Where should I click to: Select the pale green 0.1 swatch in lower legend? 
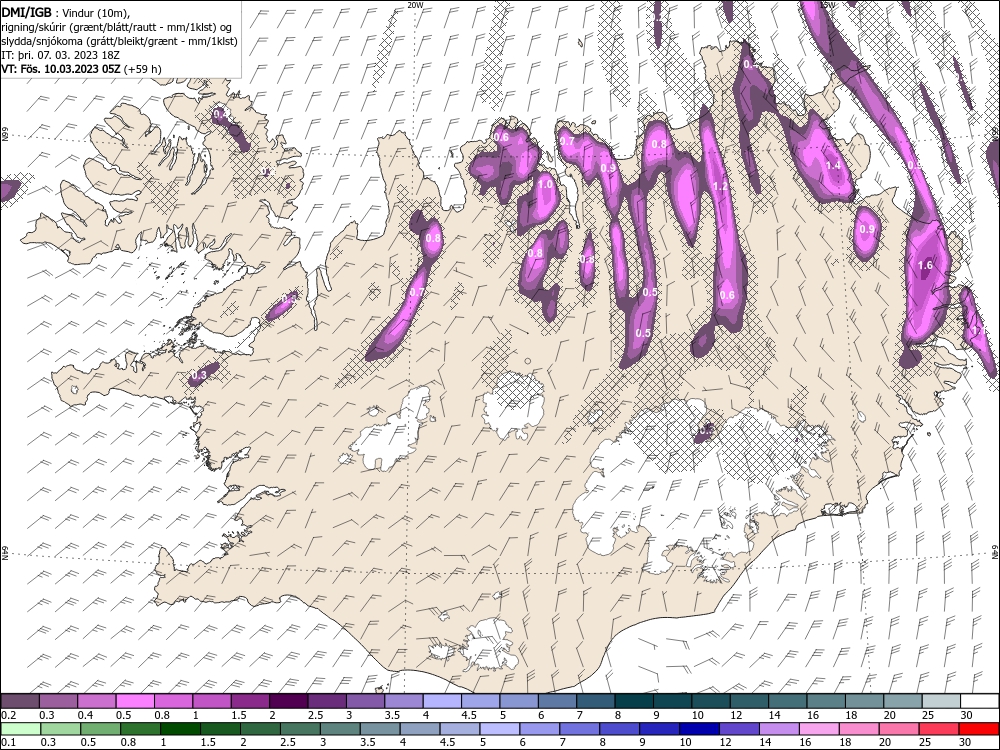click(20, 729)
